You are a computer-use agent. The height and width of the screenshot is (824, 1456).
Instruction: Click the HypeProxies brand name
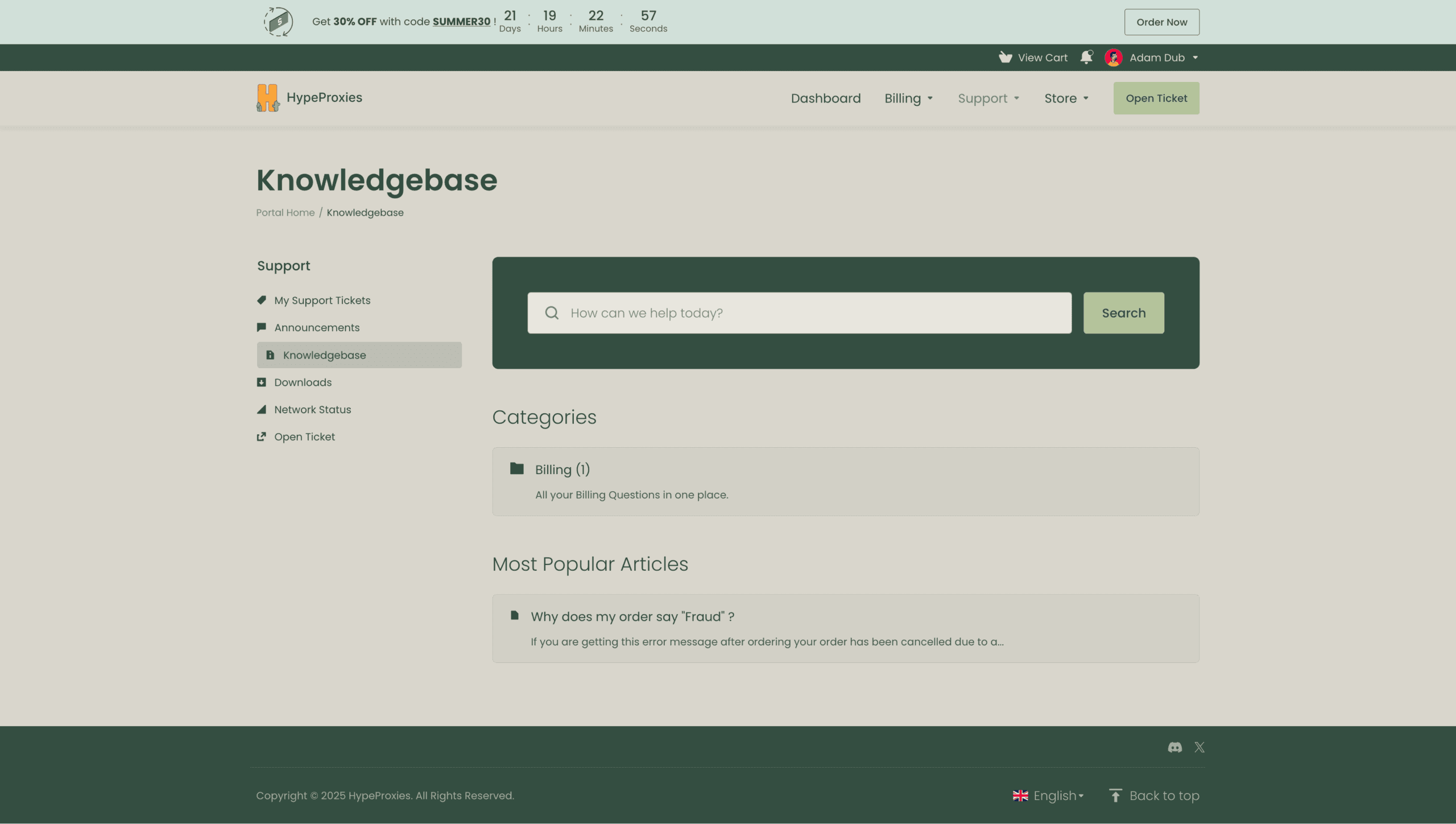click(x=324, y=97)
